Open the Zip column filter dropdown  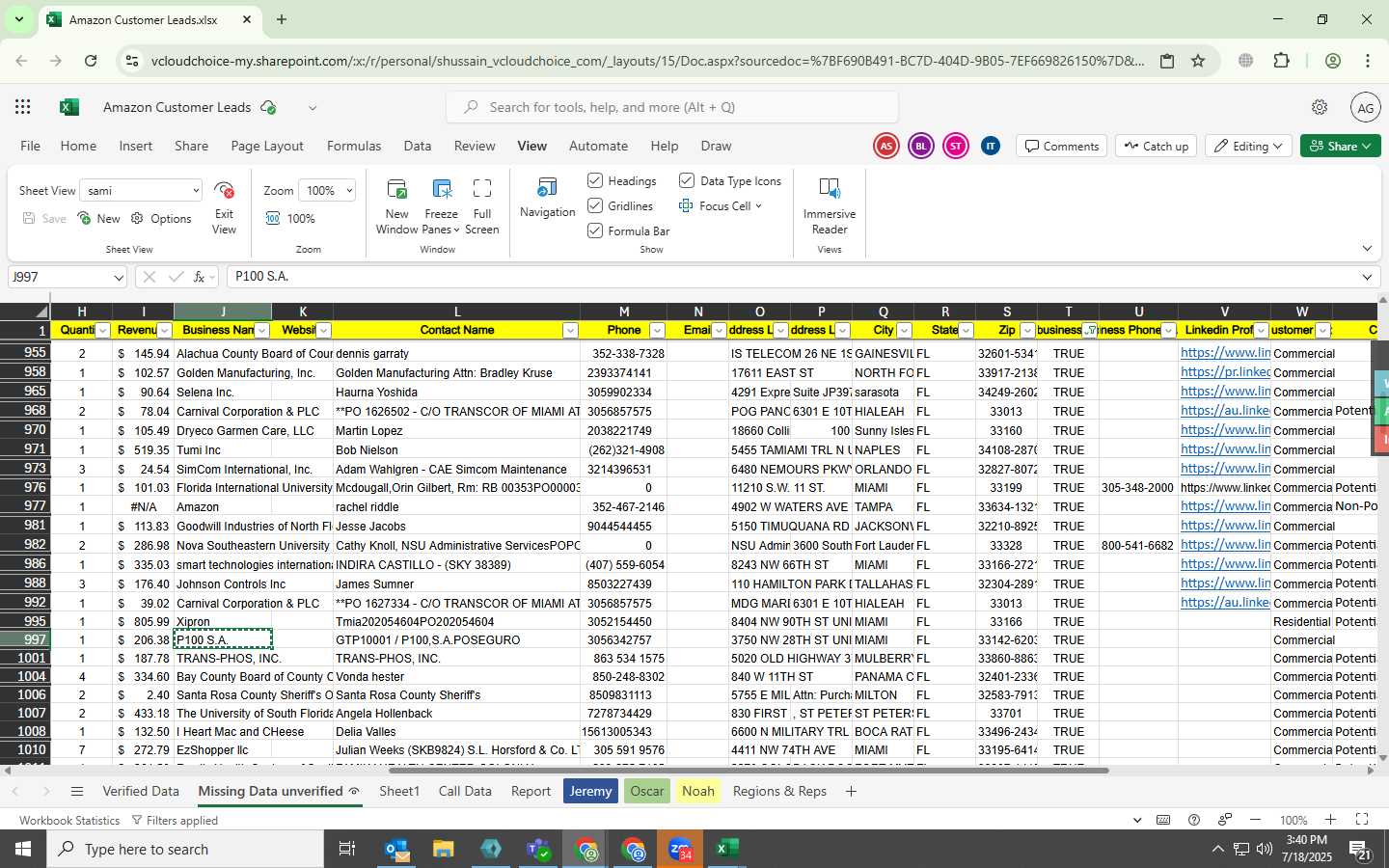point(1027,331)
